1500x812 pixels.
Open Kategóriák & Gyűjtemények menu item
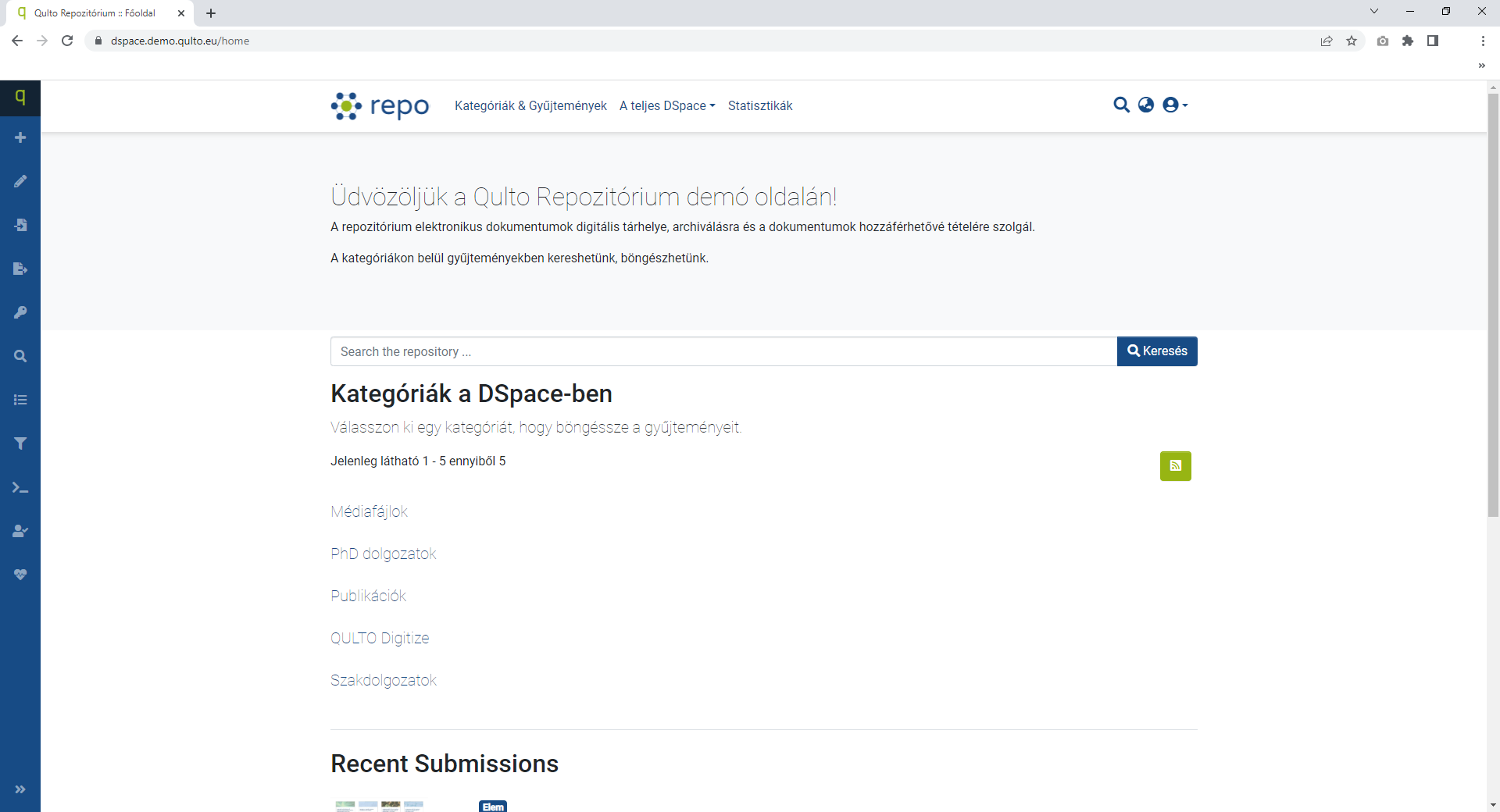[530, 105]
